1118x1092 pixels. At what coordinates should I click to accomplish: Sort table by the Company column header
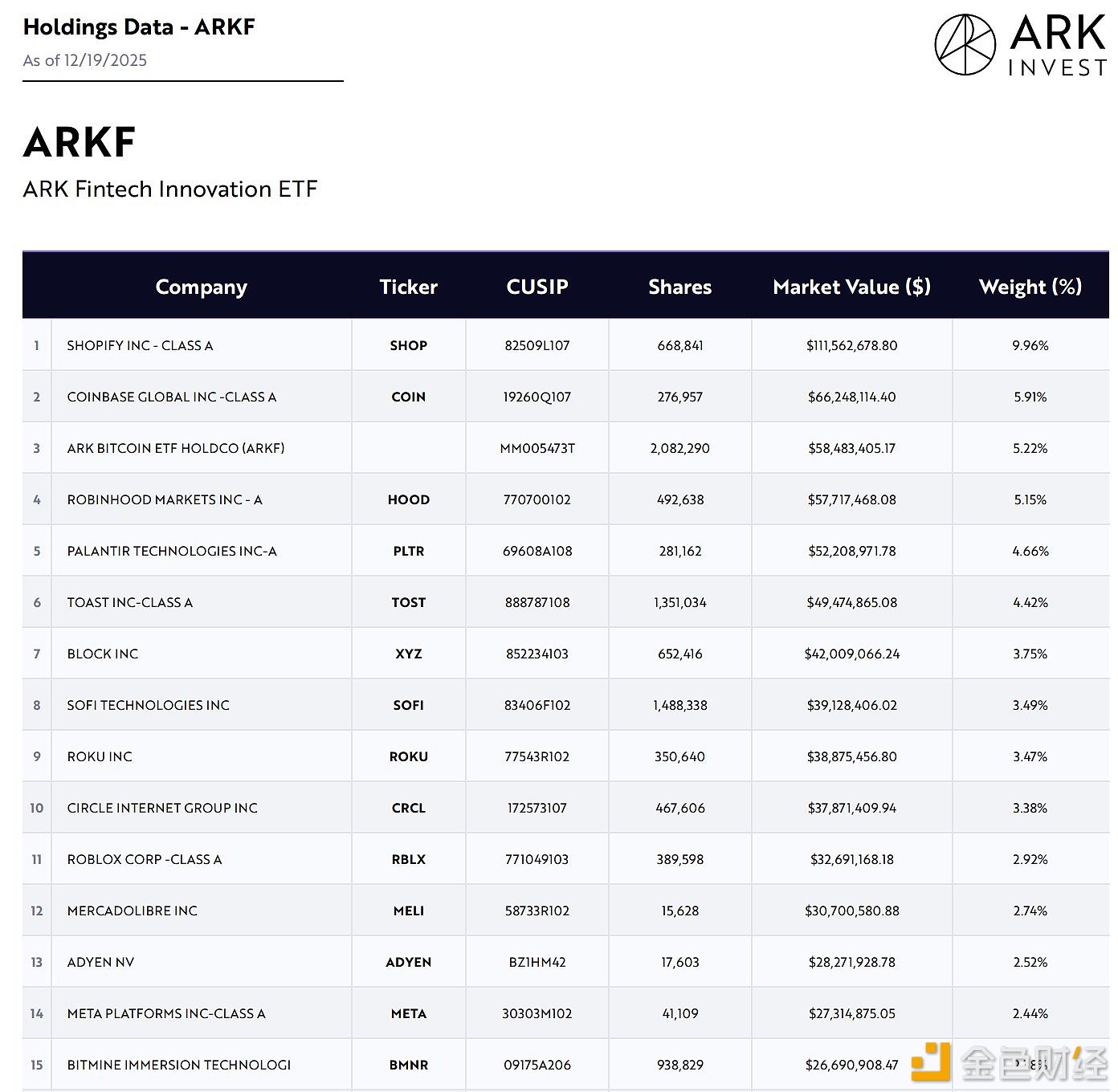click(201, 287)
